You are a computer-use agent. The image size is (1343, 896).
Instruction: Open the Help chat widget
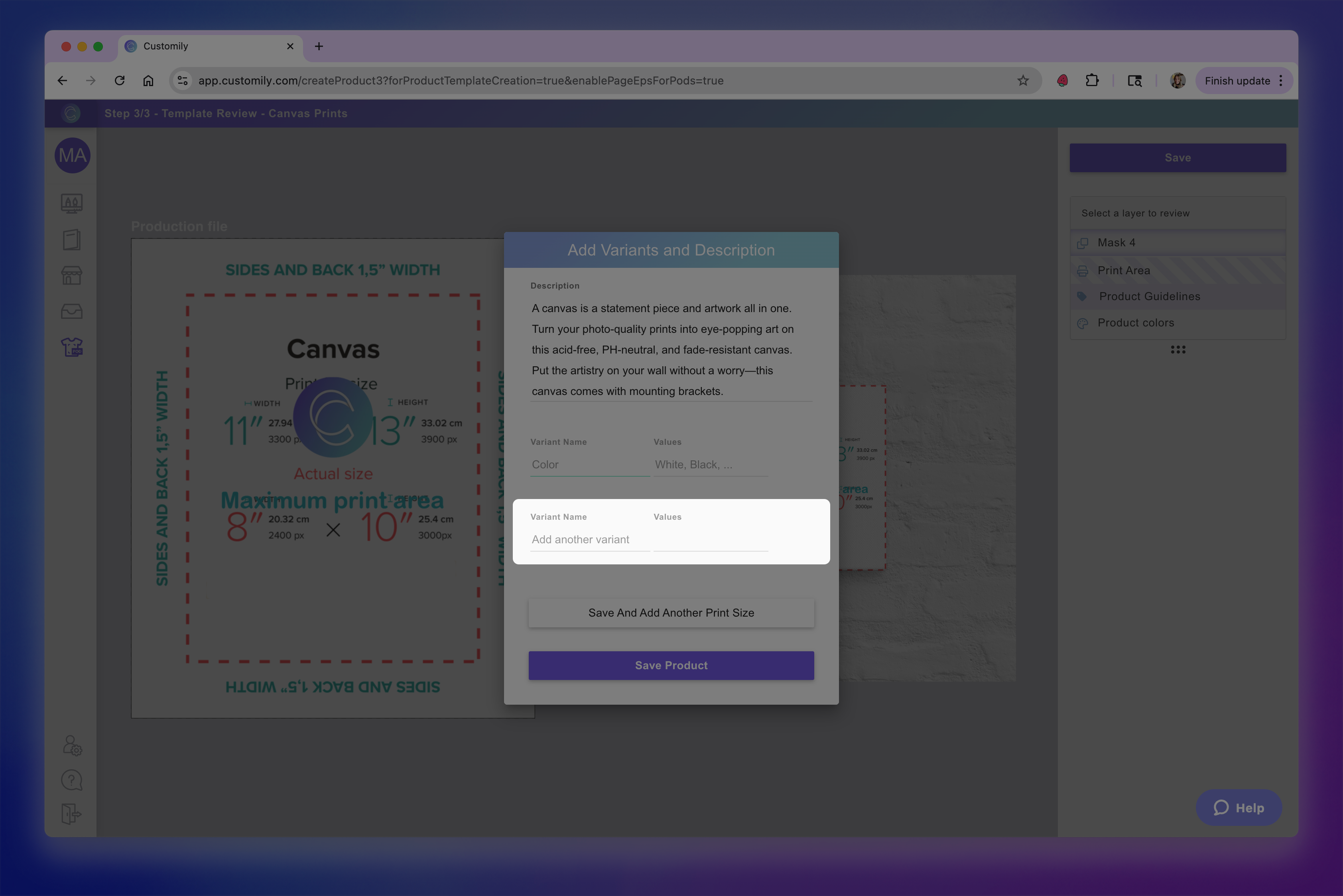tap(1239, 808)
